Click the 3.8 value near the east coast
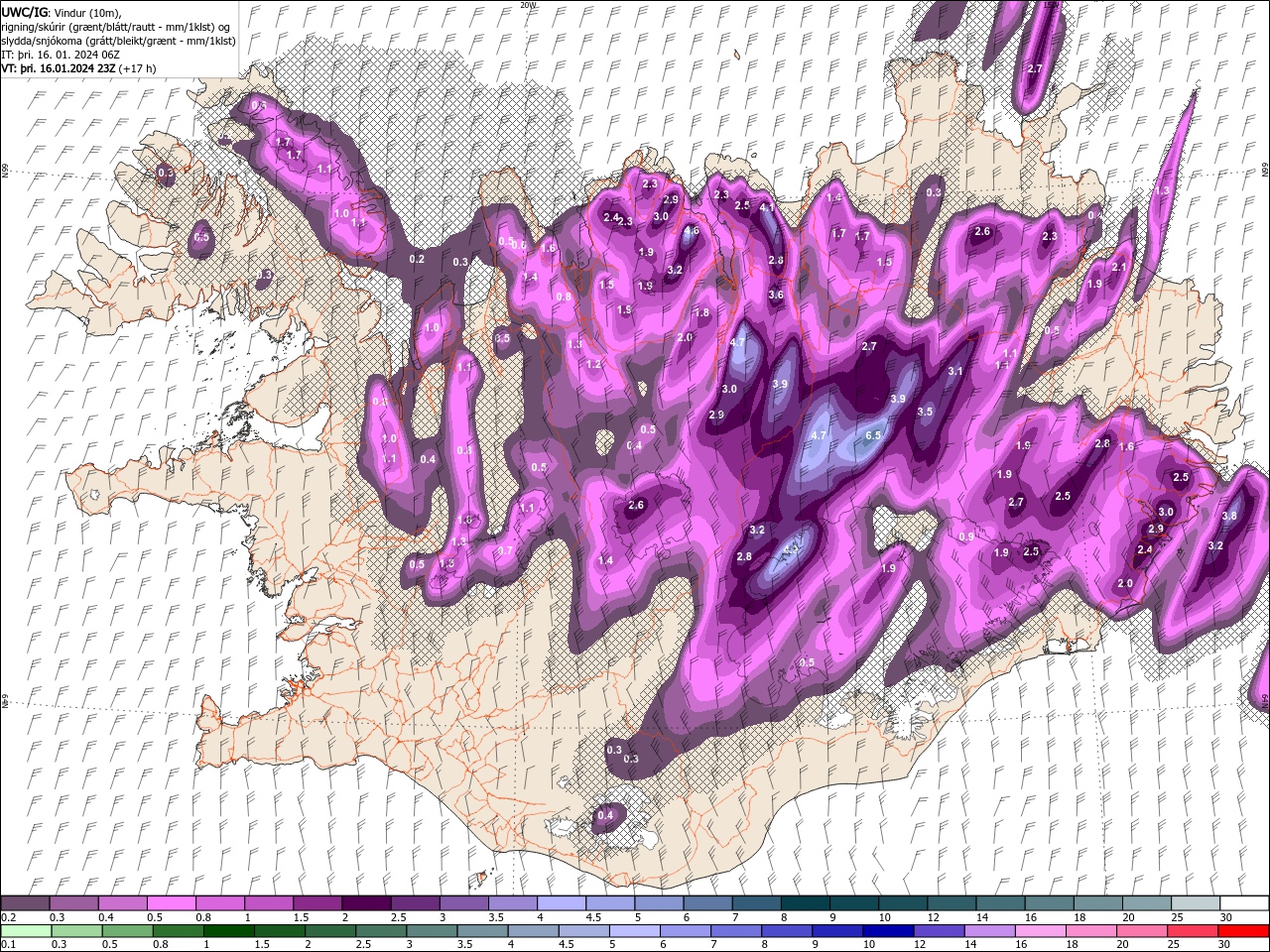This screenshot has height=952, width=1270. tap(1229, 516)
